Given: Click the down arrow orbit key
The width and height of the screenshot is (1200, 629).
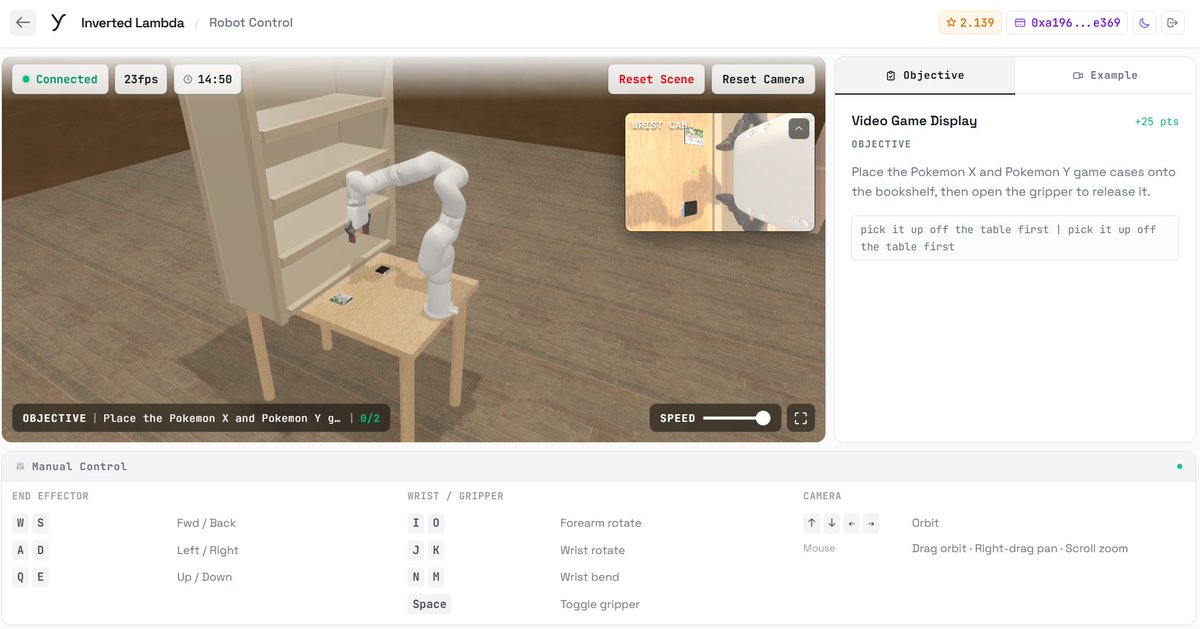Looking at the screenshot, I should click(832, 523).
